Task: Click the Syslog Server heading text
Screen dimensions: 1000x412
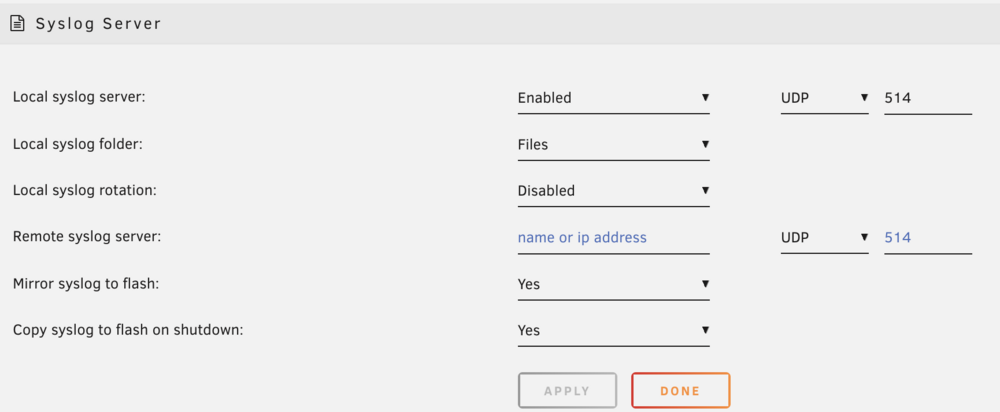Action: 98,24
